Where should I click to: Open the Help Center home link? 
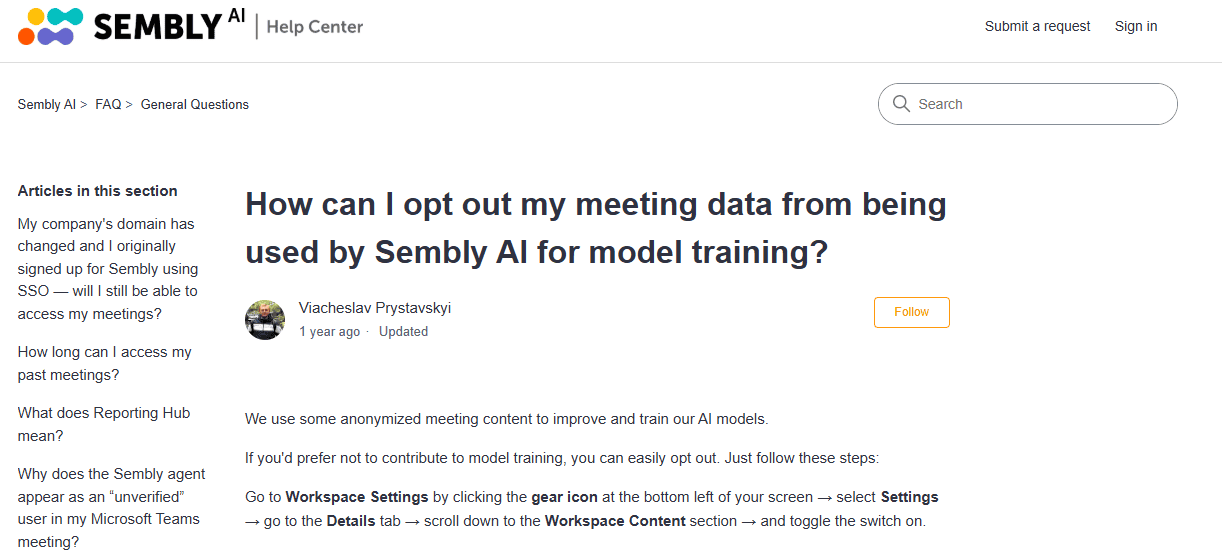[315, 27]
